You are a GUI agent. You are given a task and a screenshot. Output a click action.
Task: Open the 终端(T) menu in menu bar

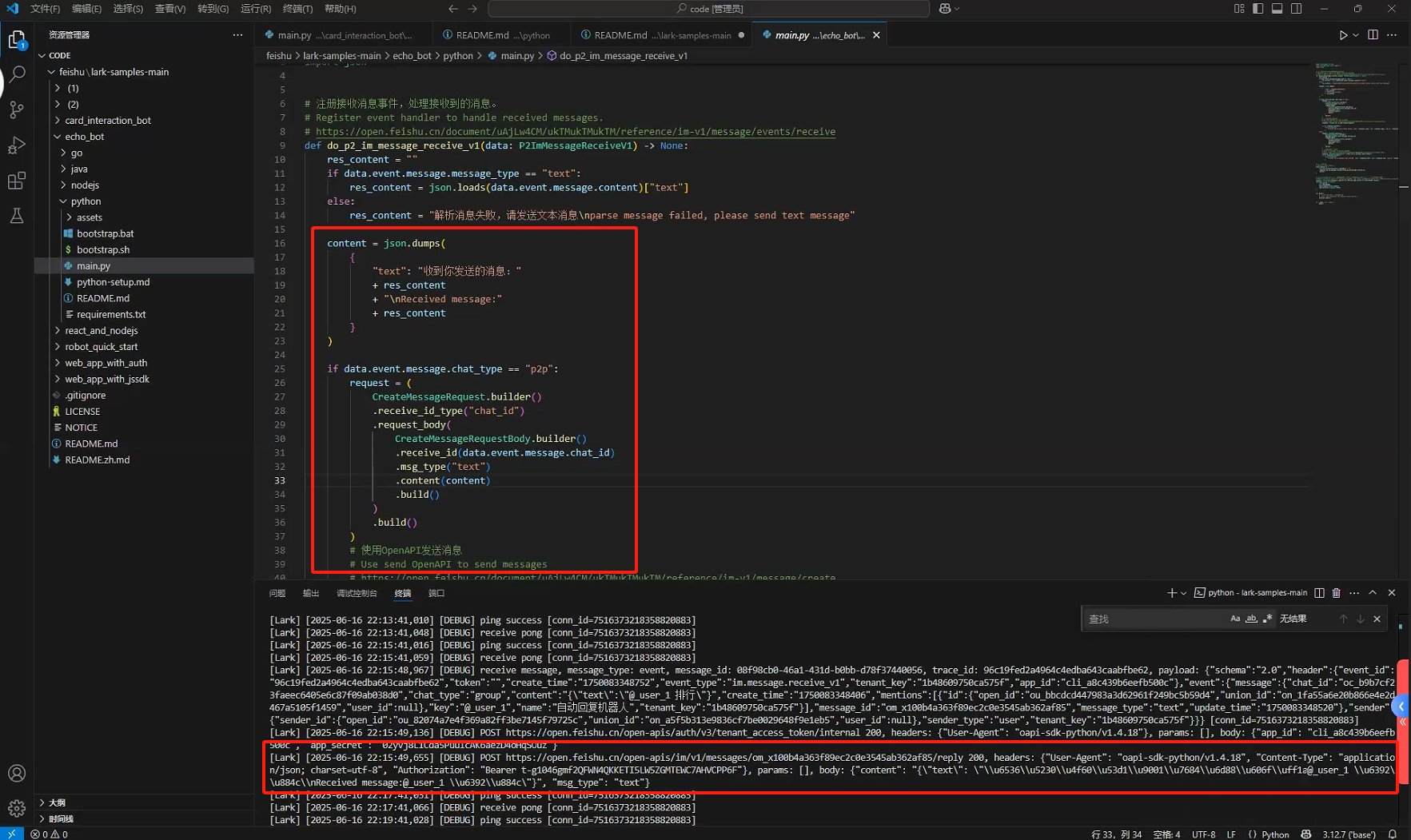coord(297,9)
